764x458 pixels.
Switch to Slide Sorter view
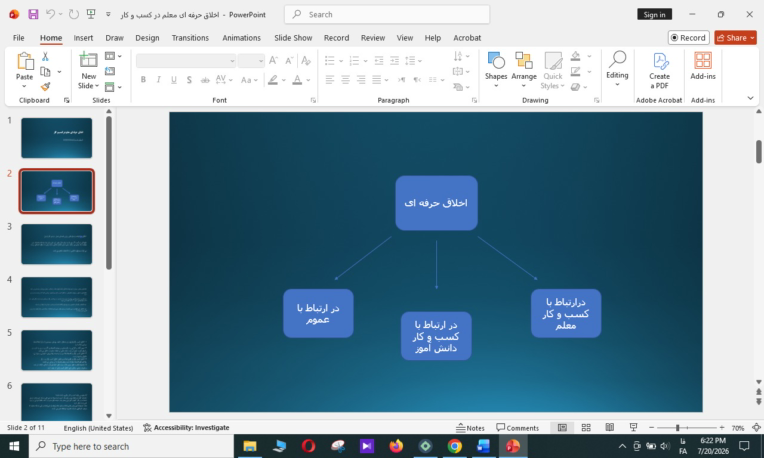(x=586, y=427)
